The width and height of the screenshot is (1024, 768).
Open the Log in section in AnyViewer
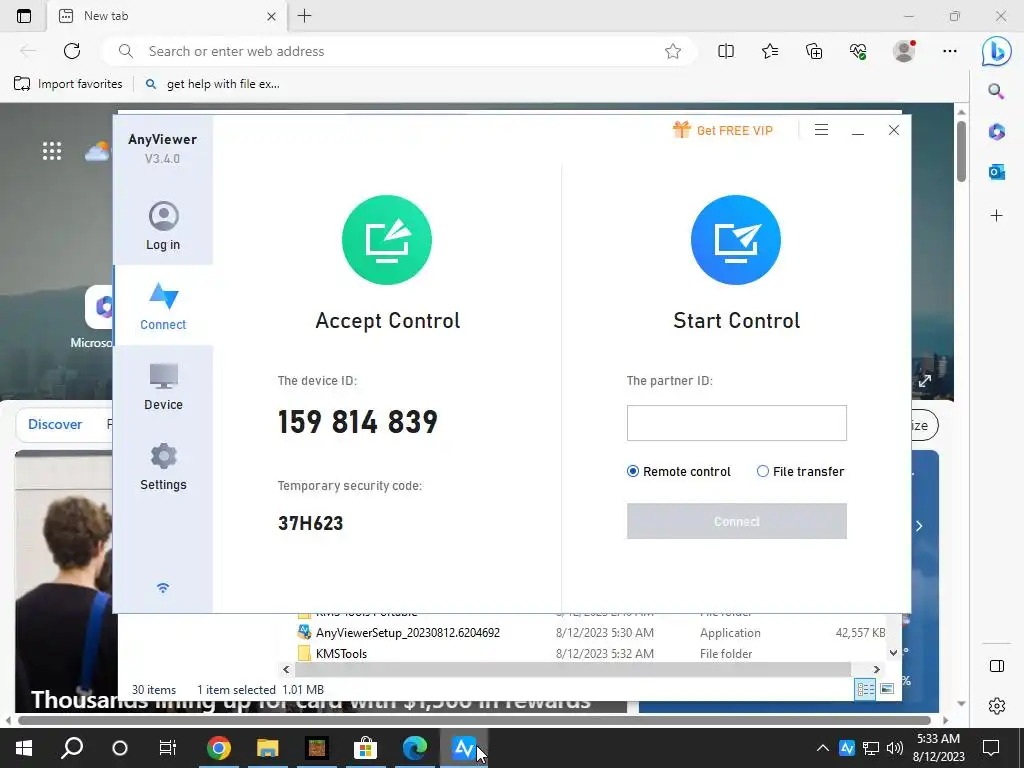pyautogui.click(x=163, y=226)
